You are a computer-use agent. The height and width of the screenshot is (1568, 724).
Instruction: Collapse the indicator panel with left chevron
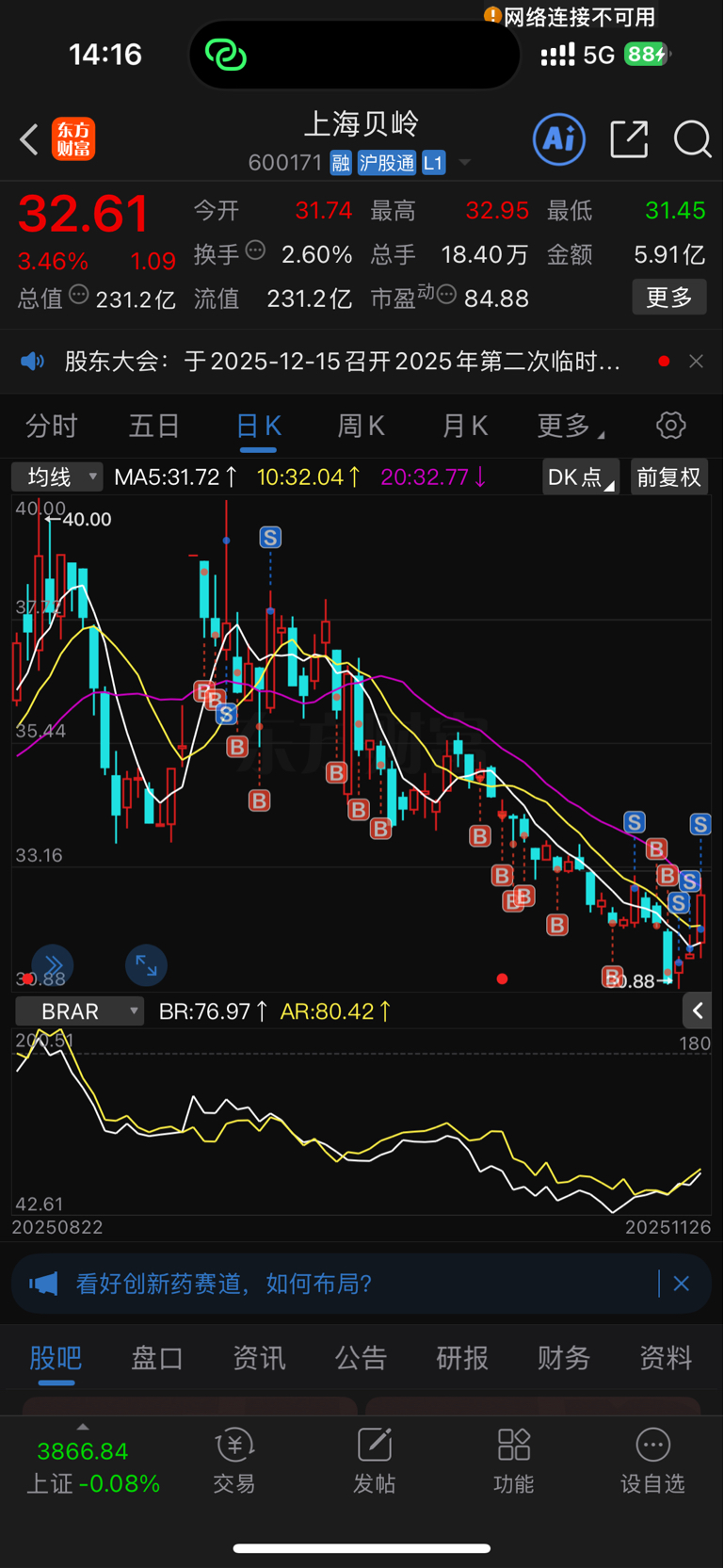click(x=697, y=1011)
